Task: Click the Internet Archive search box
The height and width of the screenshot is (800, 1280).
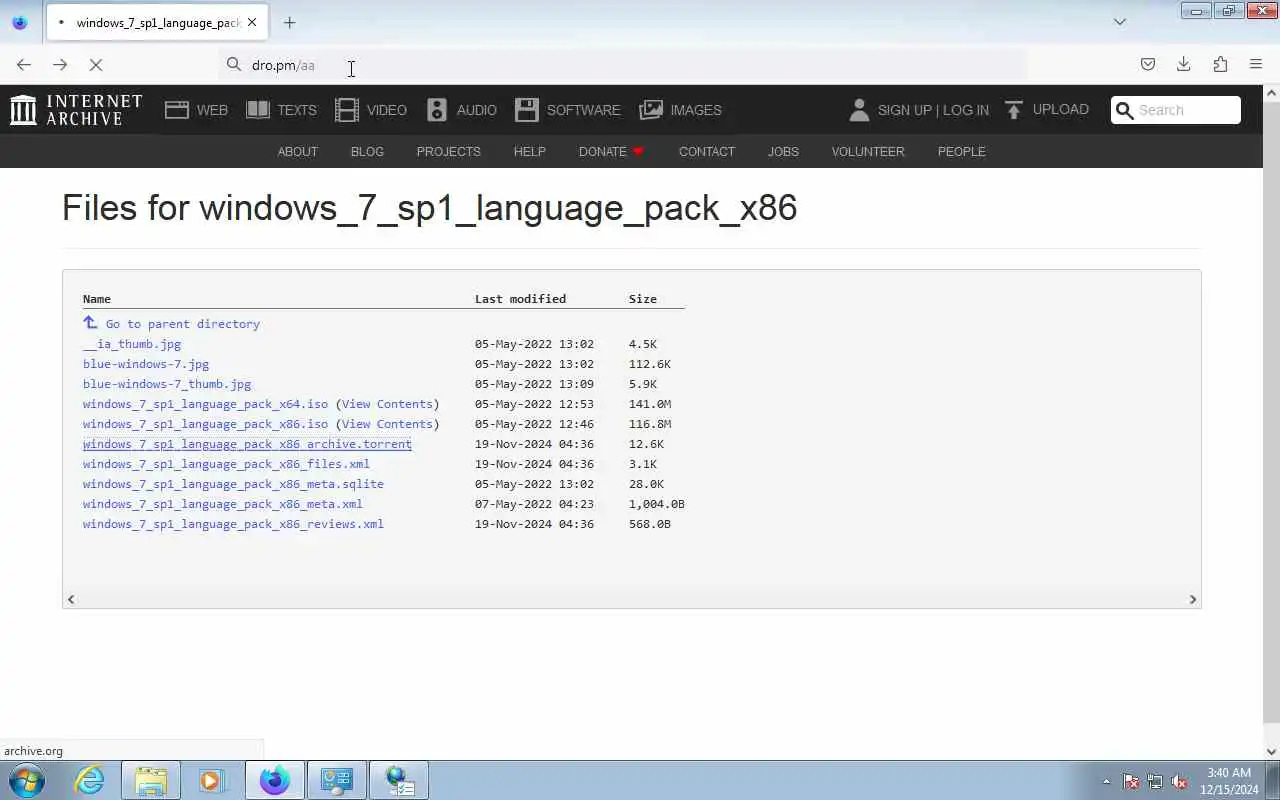Action: pos(1176,110)
